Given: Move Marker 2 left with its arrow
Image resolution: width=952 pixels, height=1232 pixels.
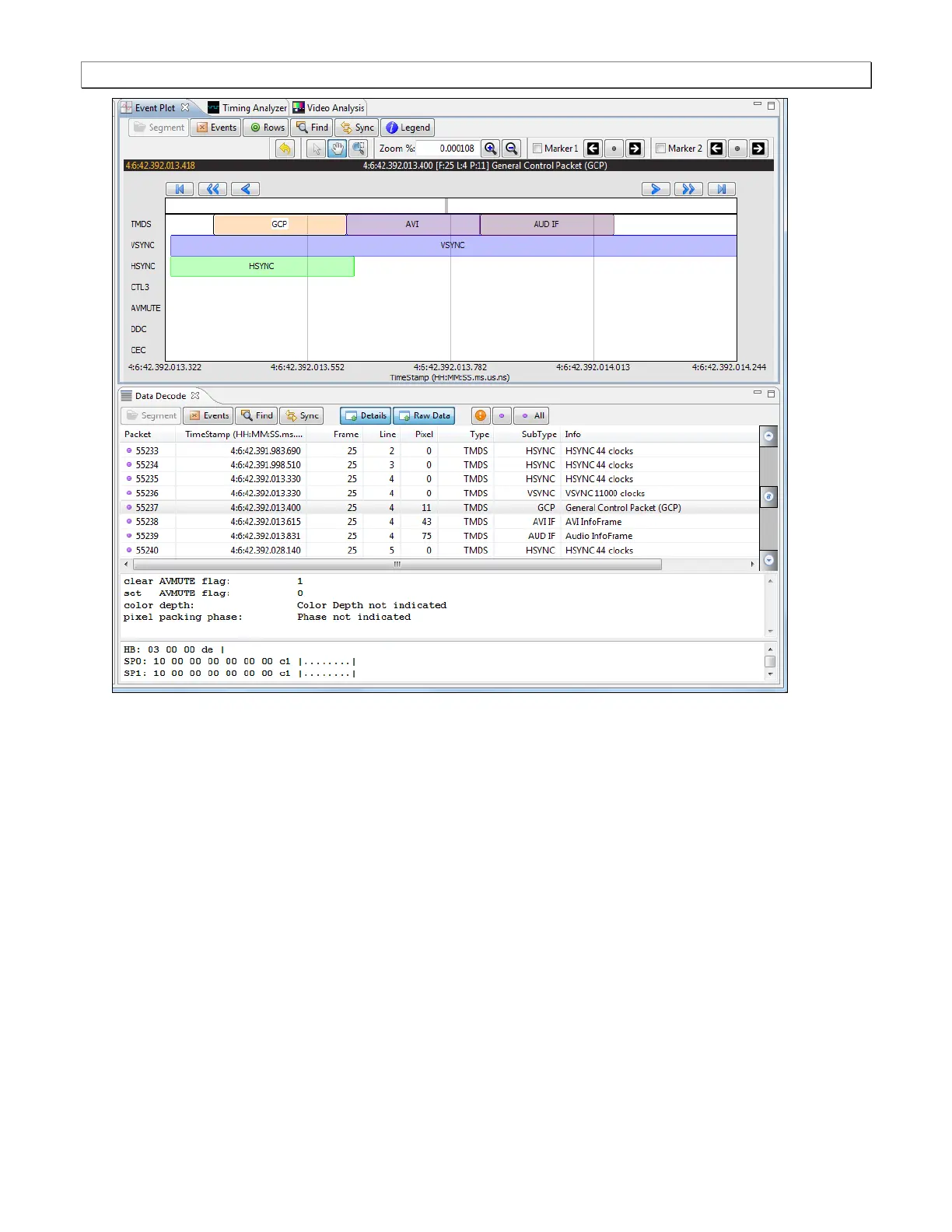Looking at the screenshot, I should (716, 149).
